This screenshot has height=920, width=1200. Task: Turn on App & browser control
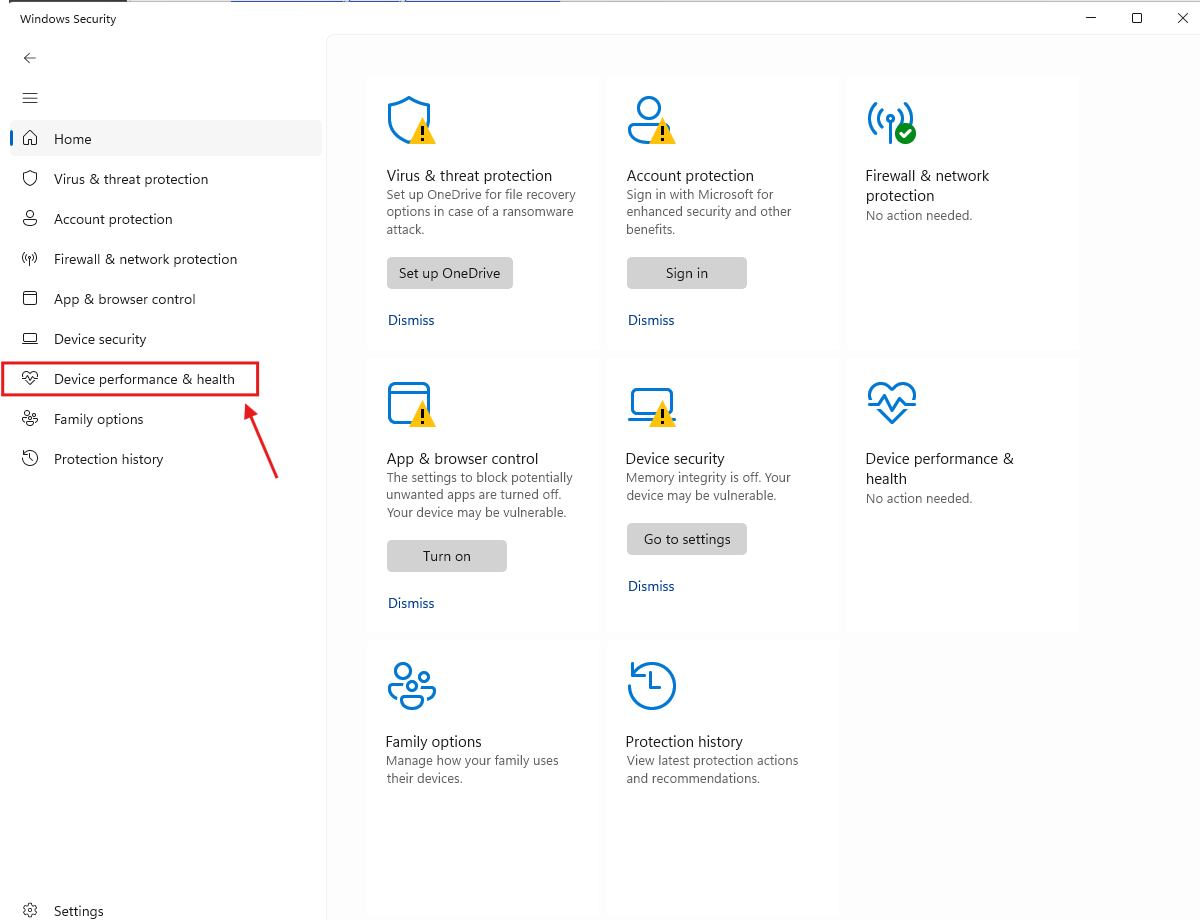click(x=446, y=556)
